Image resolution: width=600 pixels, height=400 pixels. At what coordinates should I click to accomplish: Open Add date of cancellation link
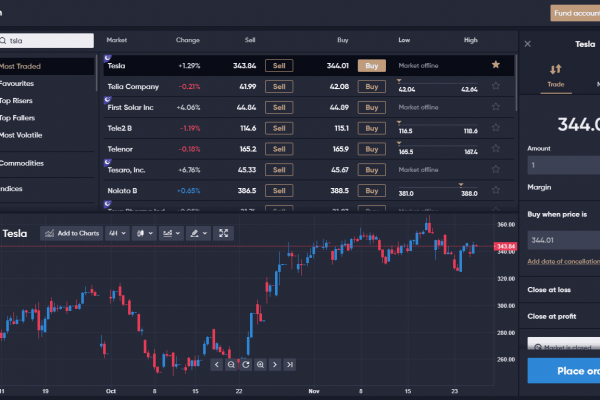coord(563,261)
